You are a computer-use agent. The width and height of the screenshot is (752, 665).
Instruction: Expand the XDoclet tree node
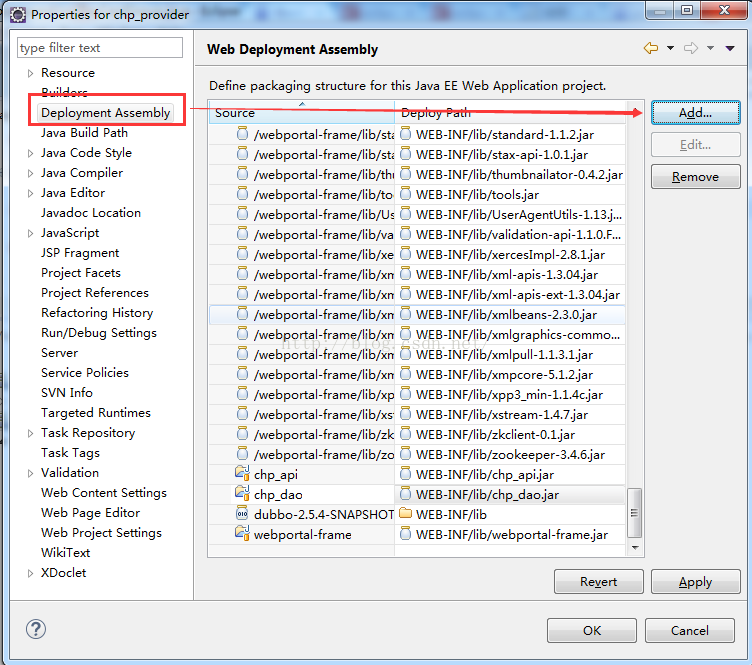tap(30, 573)
